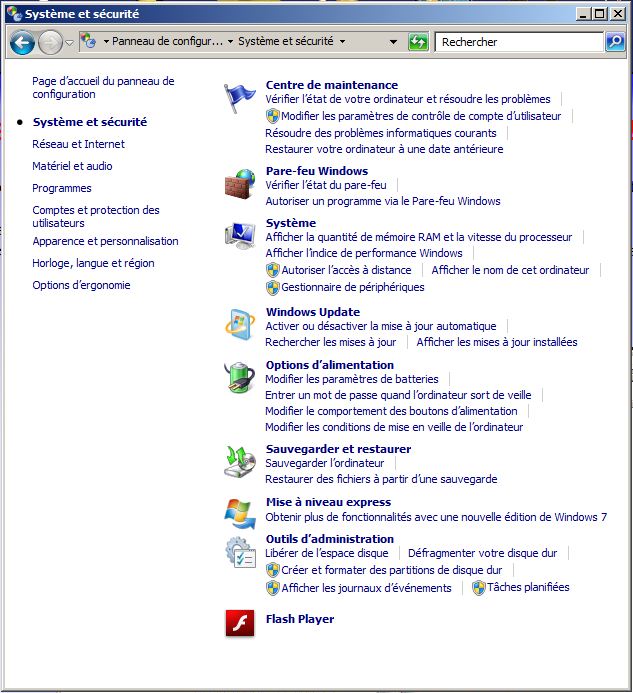Viewport: 633px width, 693px height.
Task: Open Obtenir plus de fonctionnalités avec une nouvelle édition
Action: coord(436,517)
